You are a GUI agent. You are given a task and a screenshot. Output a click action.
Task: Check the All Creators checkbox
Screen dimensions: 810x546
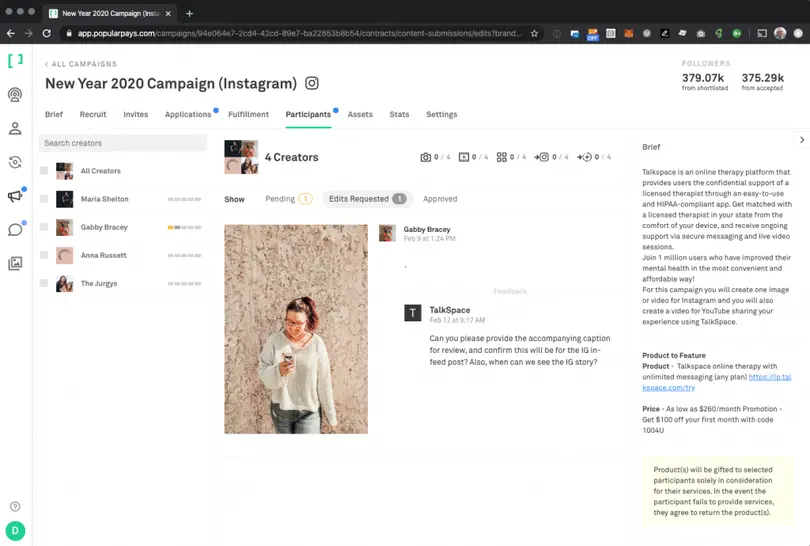pyautogui.click(x=44, y=171)
